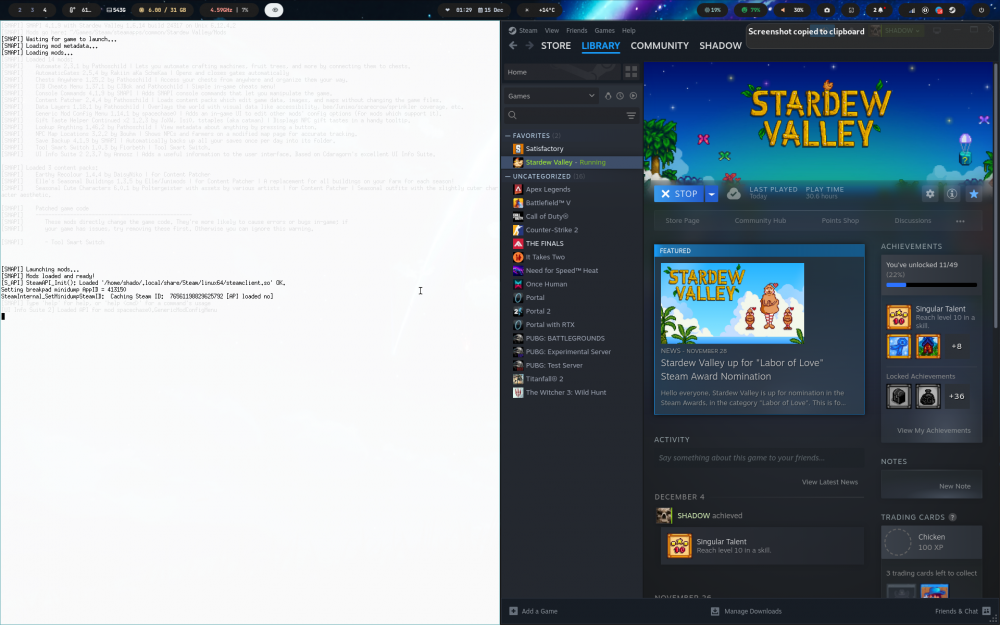Viewport: 1000px width, 625px height.
Task: Switch to the STORE tab
Action: click(556, 46)
